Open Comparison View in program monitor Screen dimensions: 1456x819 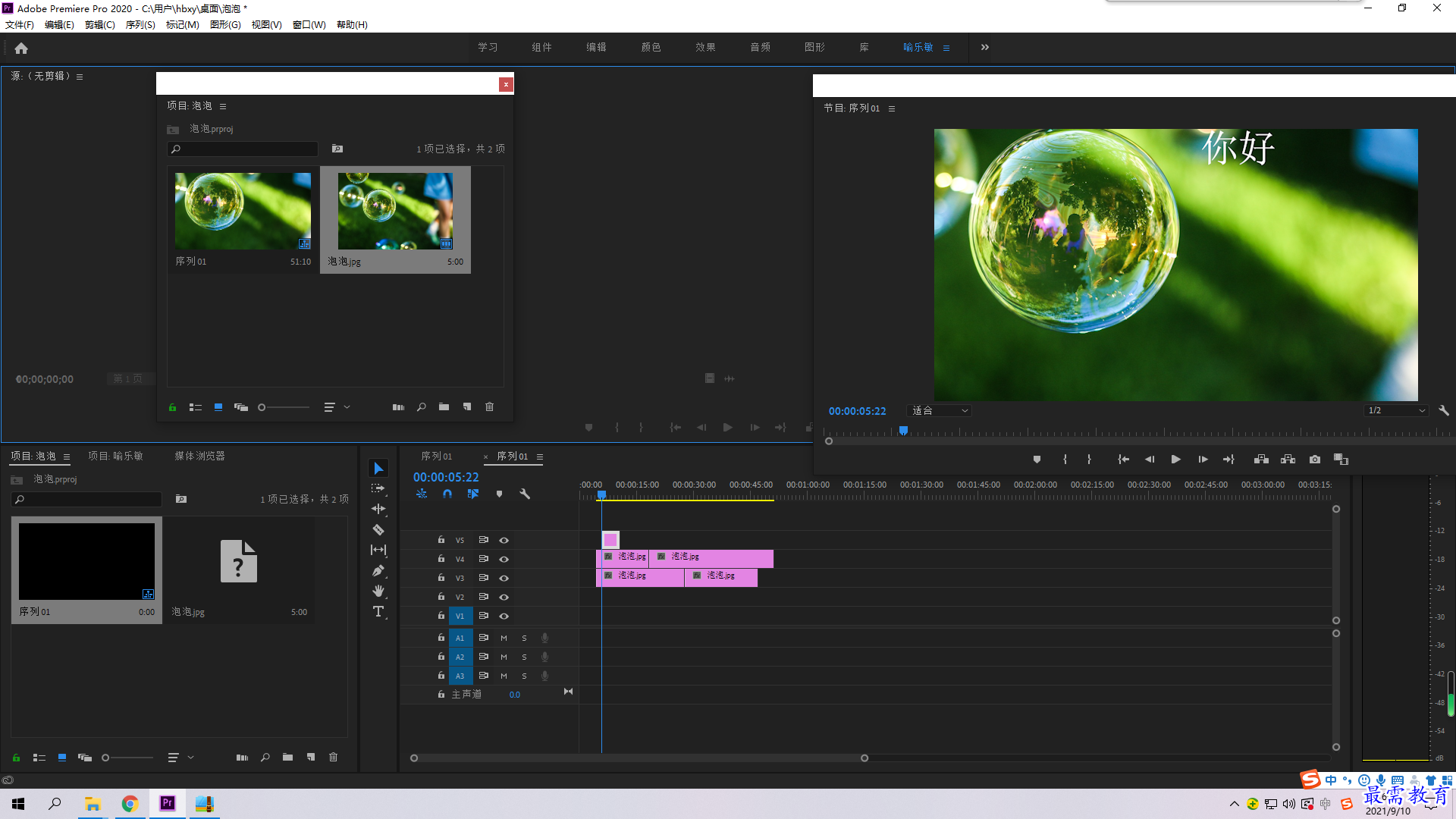click(1341, 460)
